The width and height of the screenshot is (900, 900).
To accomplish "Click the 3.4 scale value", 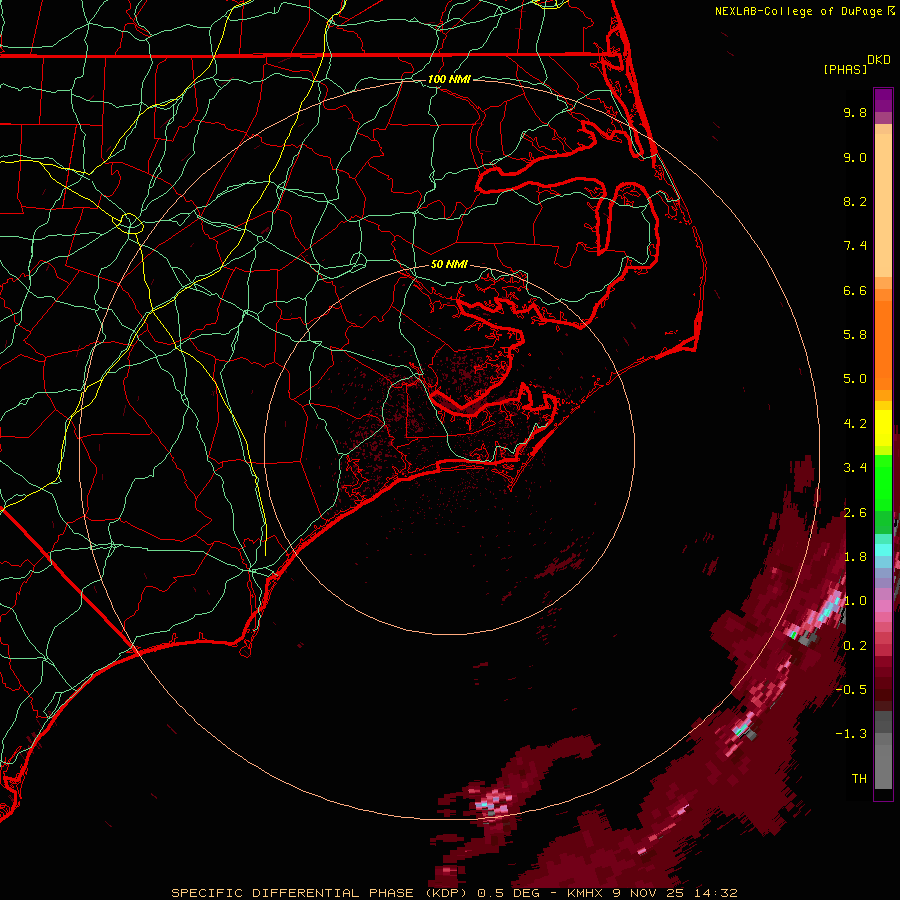I will 855,468.
